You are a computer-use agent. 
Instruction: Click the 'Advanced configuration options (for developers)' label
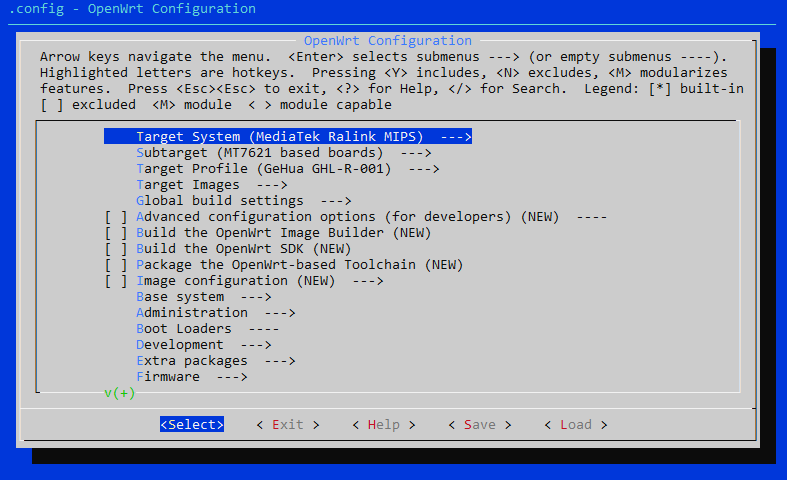point(323,217)
